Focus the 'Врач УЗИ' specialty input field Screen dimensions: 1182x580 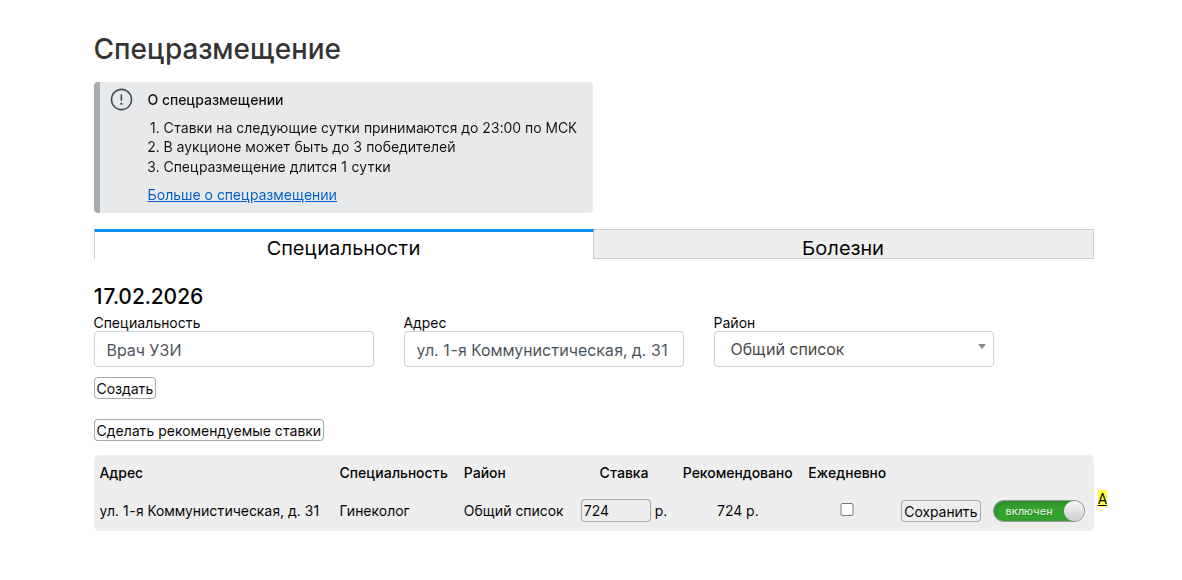[233, 350]
